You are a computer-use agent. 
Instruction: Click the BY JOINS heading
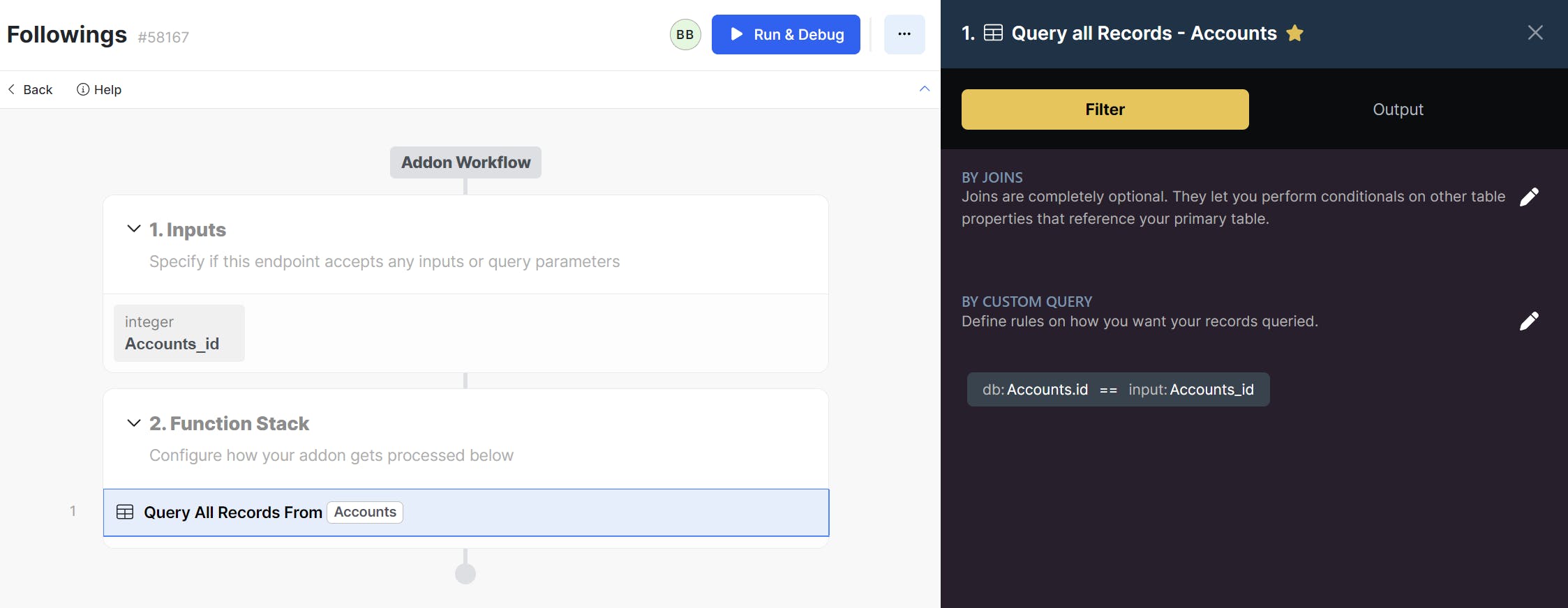point(992,177)
